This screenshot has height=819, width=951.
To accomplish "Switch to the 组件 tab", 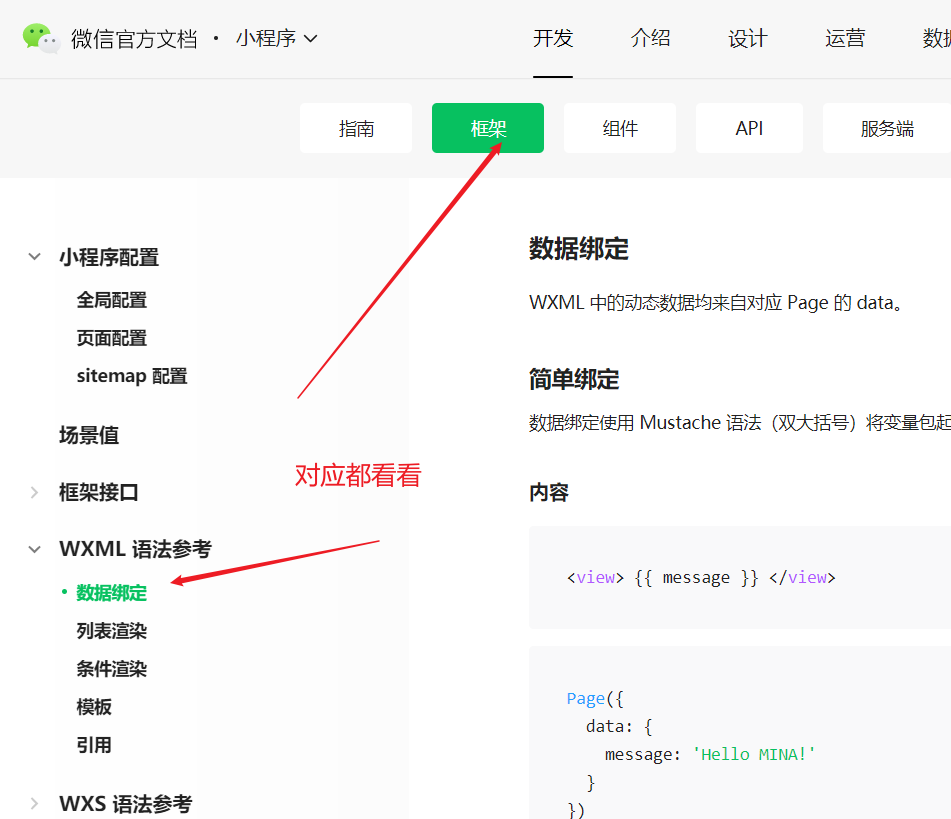I will point(620,128).
